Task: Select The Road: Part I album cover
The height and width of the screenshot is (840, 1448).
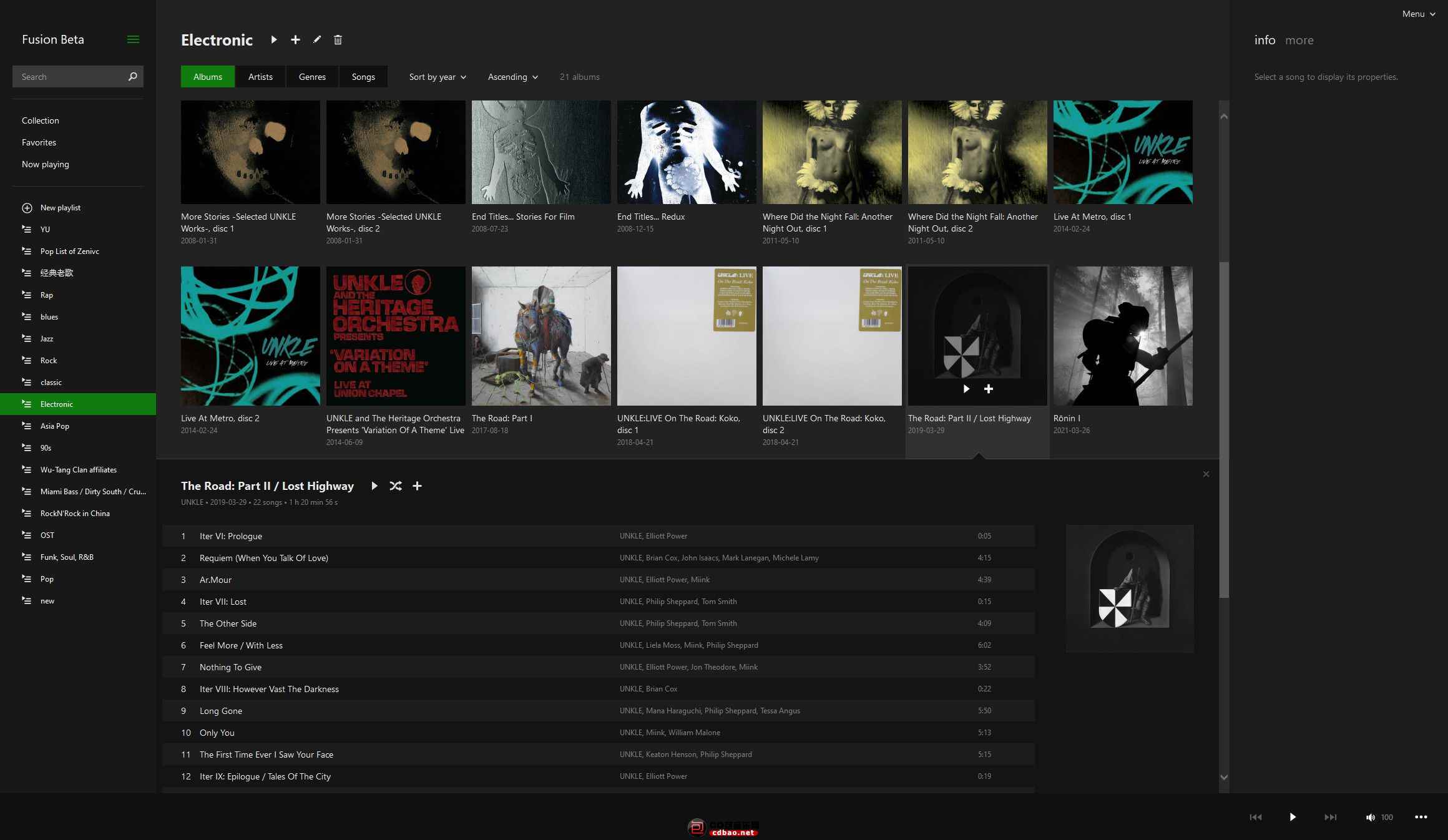Action: pyautogui.click(x=541, y=336)
